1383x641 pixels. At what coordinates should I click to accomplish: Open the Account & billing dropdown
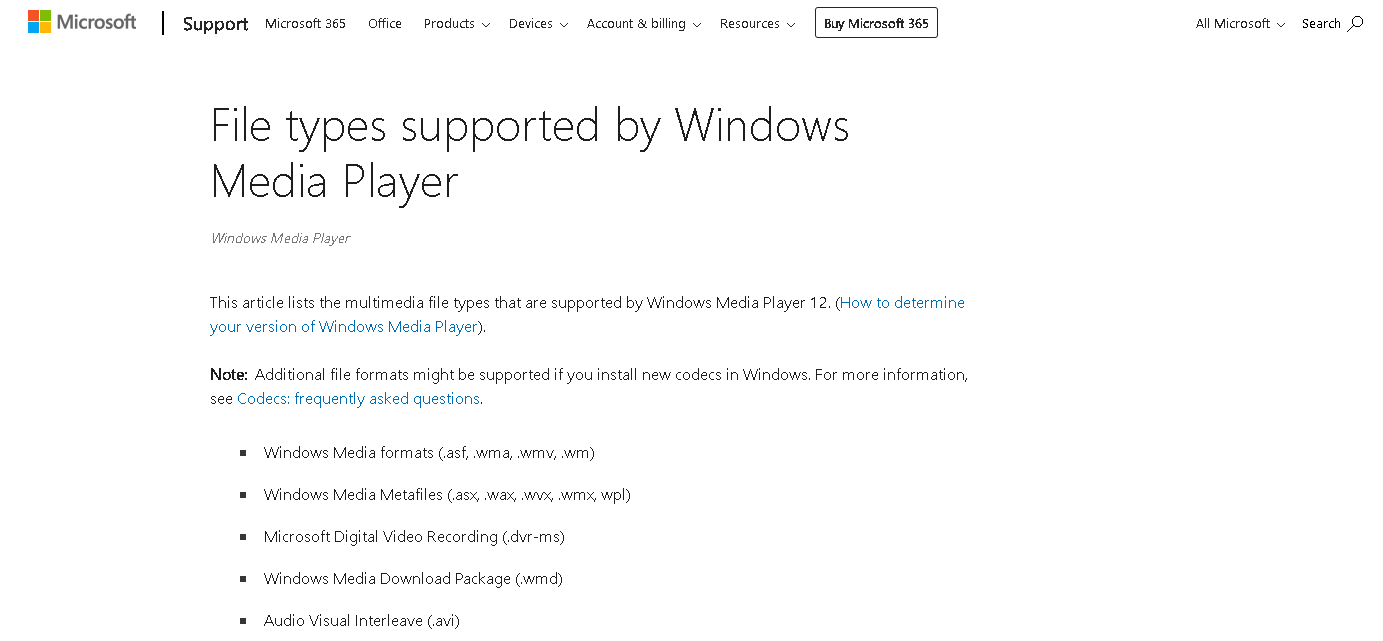click(x=643, y=23)
